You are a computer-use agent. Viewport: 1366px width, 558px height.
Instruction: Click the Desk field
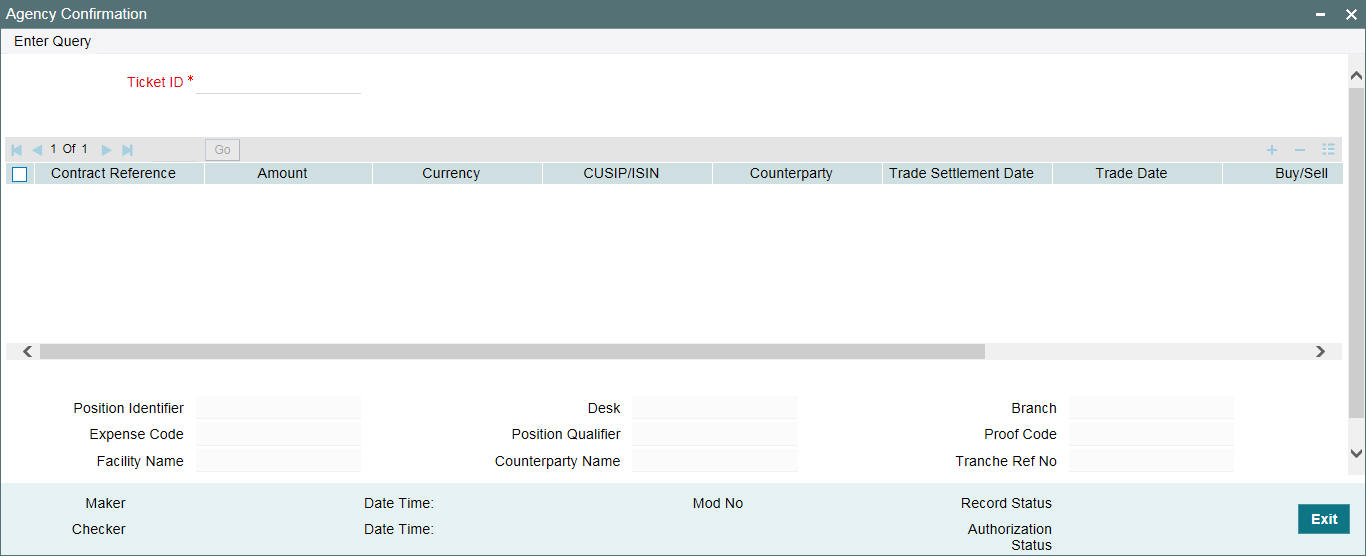tap(714, 407)
